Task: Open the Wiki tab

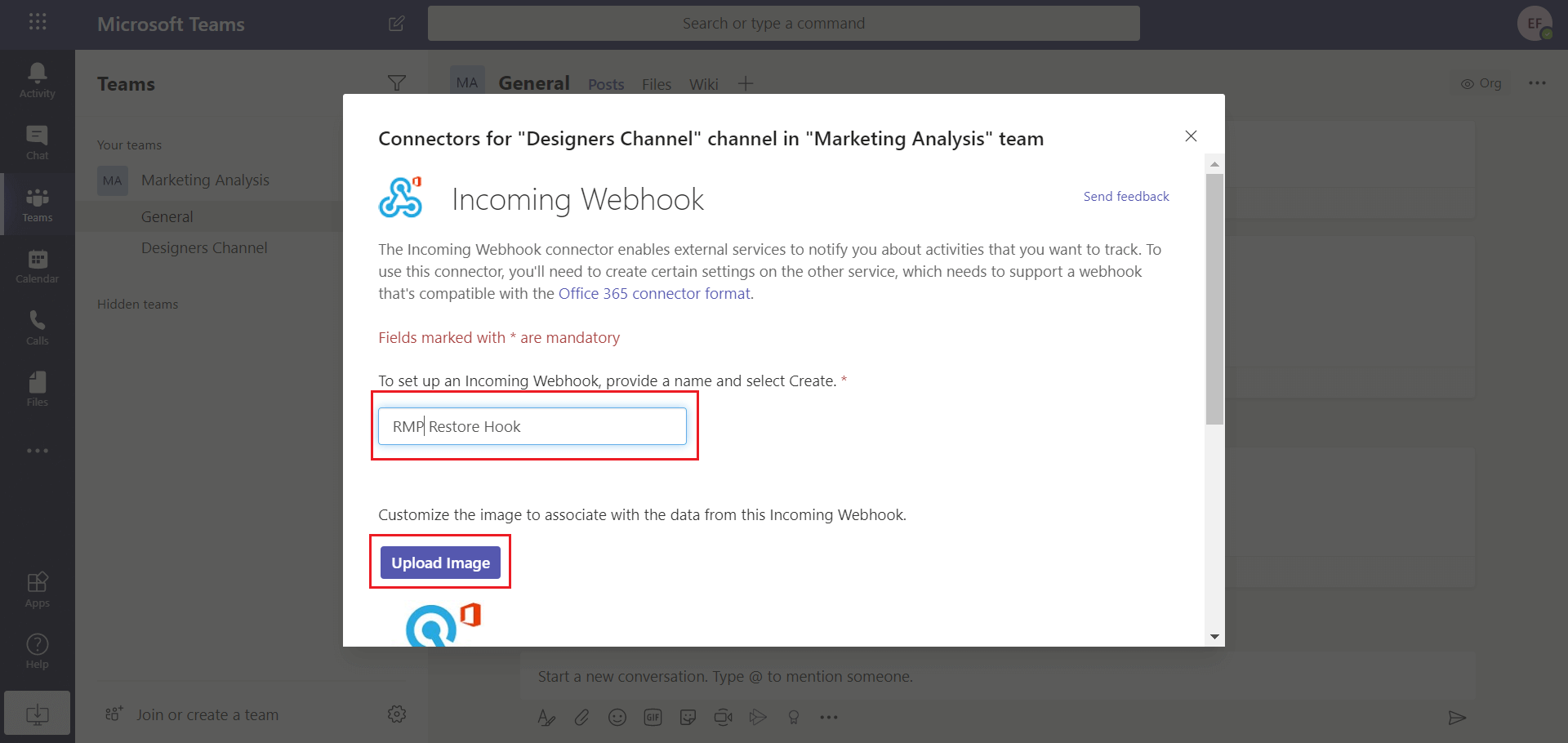Action: click(x=703, y=83)
